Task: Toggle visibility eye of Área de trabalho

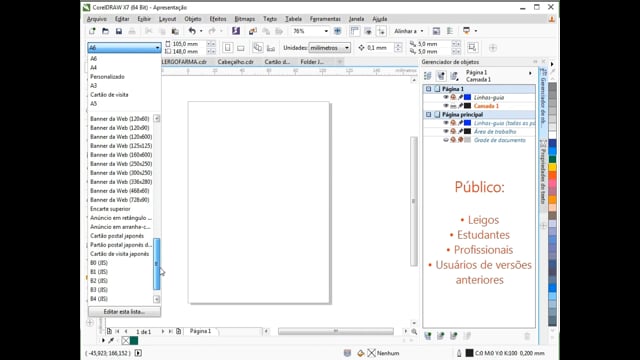Action: 446,131
